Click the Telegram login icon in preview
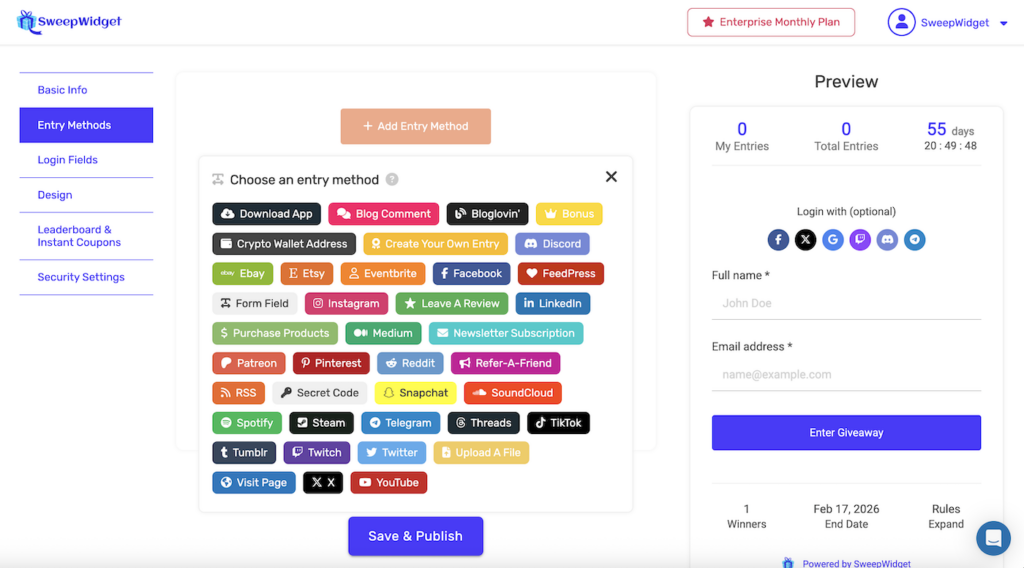Image resolution: width=1024 pixels, height=568 pixels. coord(914,240)
